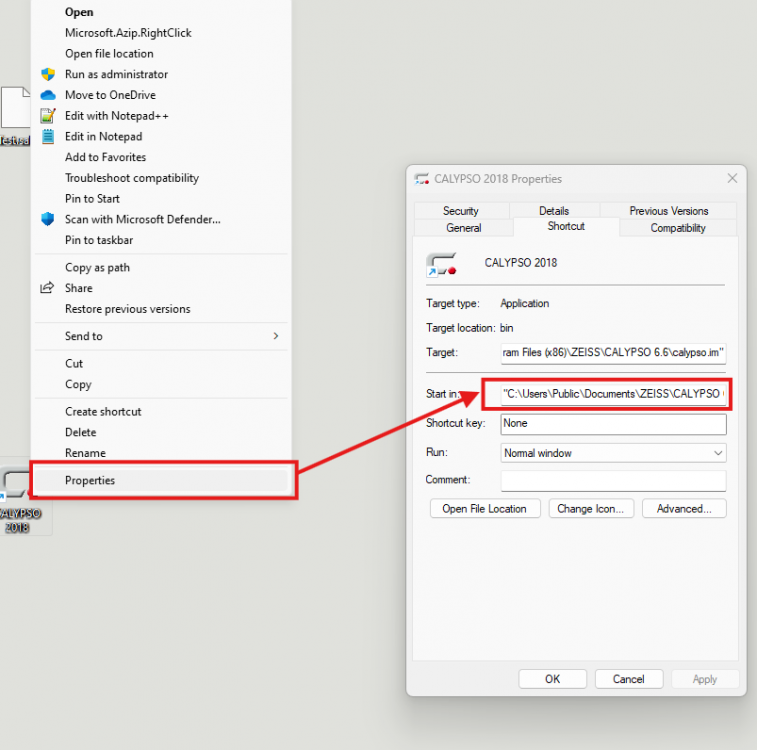This screenshot has height=750, width=757.
Task: Click the Open File Location button
Action: (485, 509)
